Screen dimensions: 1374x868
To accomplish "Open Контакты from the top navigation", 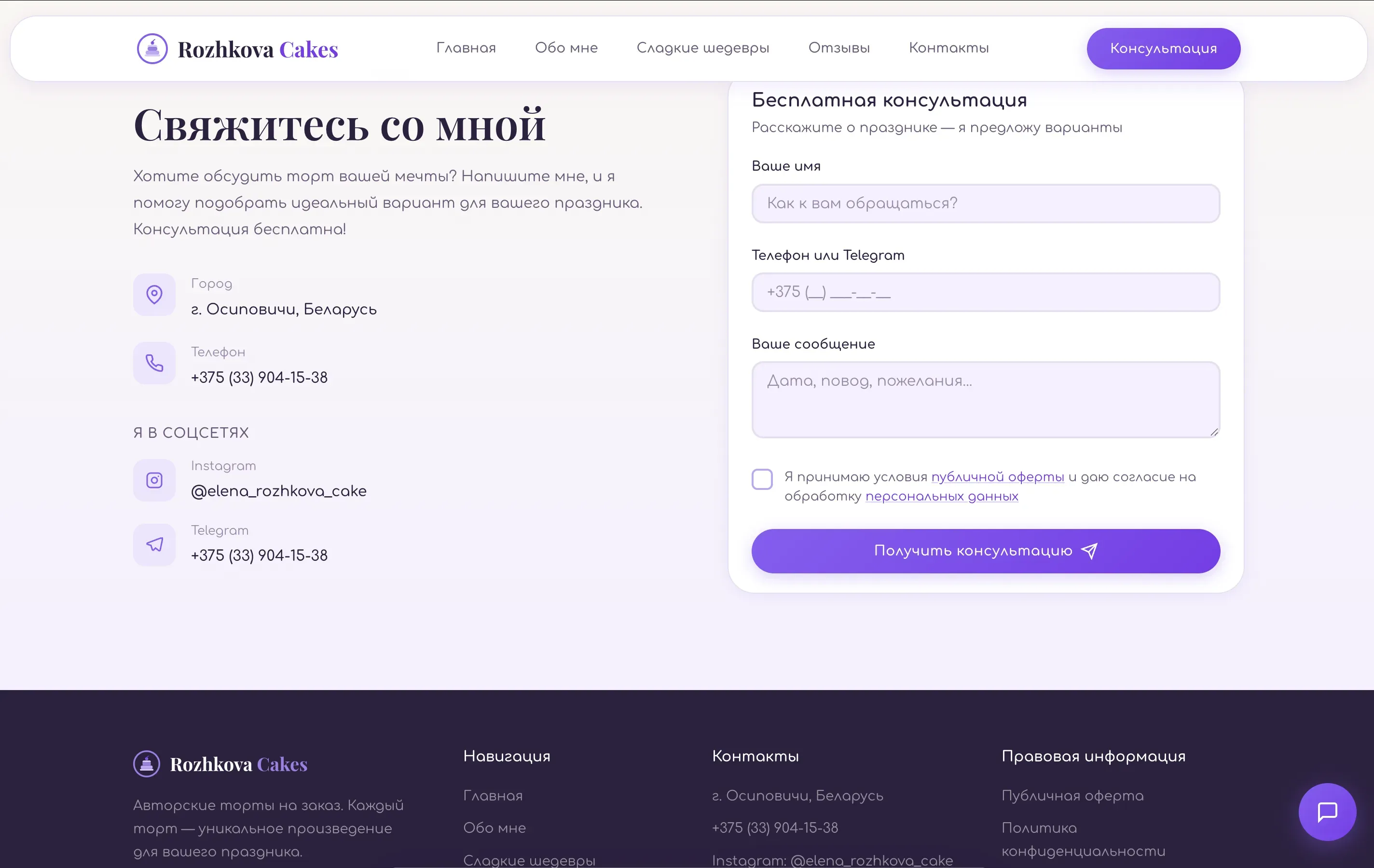I will pos(948,48).
